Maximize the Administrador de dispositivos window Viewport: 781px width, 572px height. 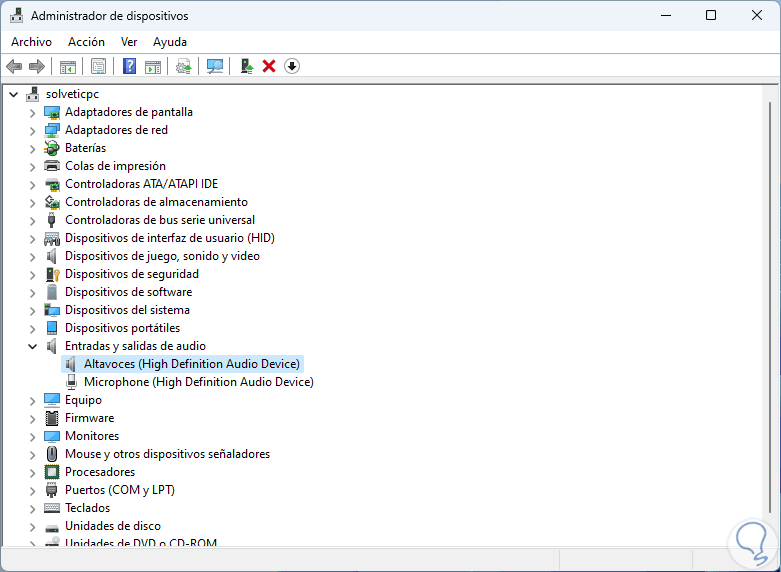coord(711,15)
